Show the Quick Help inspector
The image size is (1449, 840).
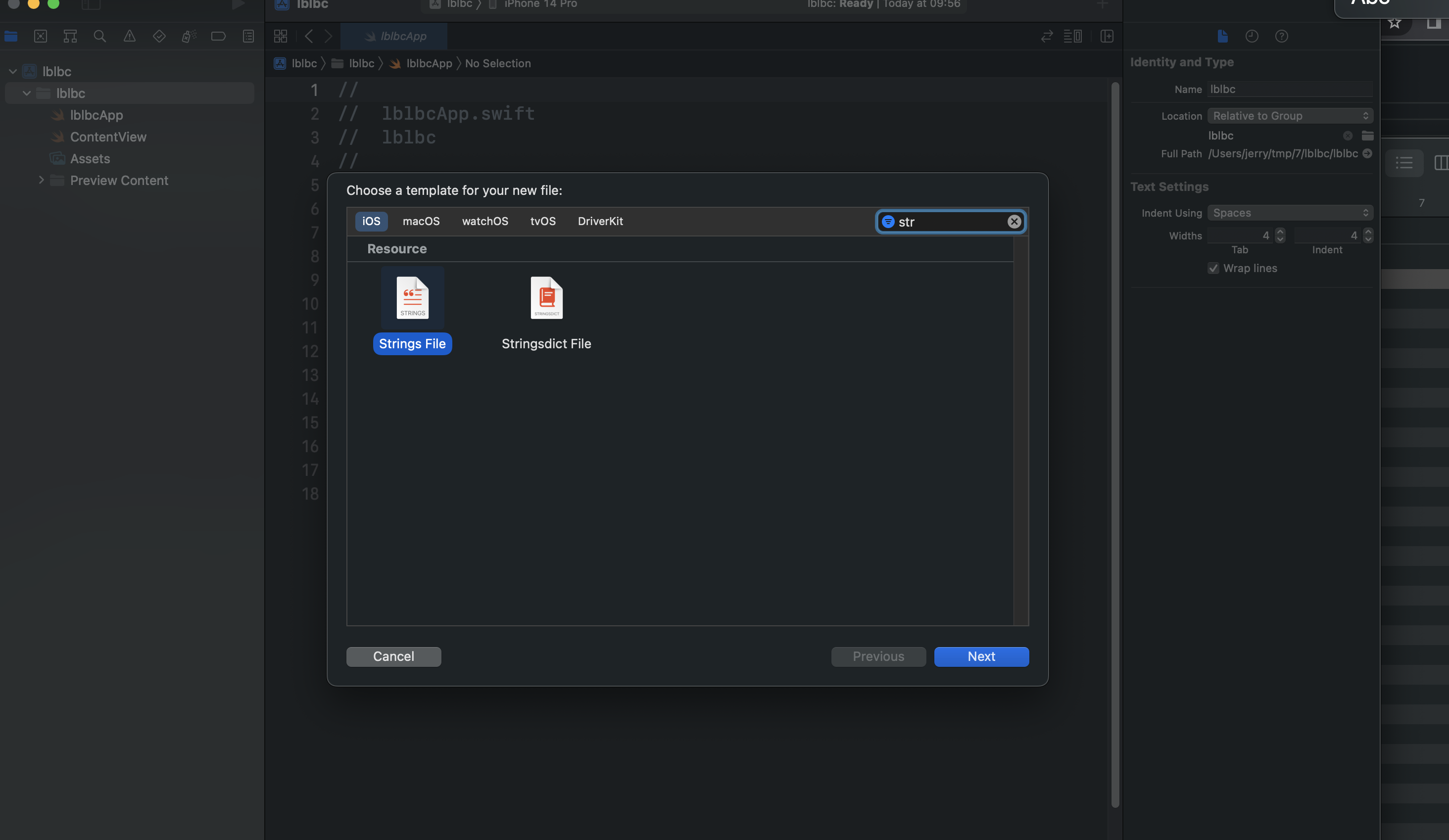[1281, 36]
